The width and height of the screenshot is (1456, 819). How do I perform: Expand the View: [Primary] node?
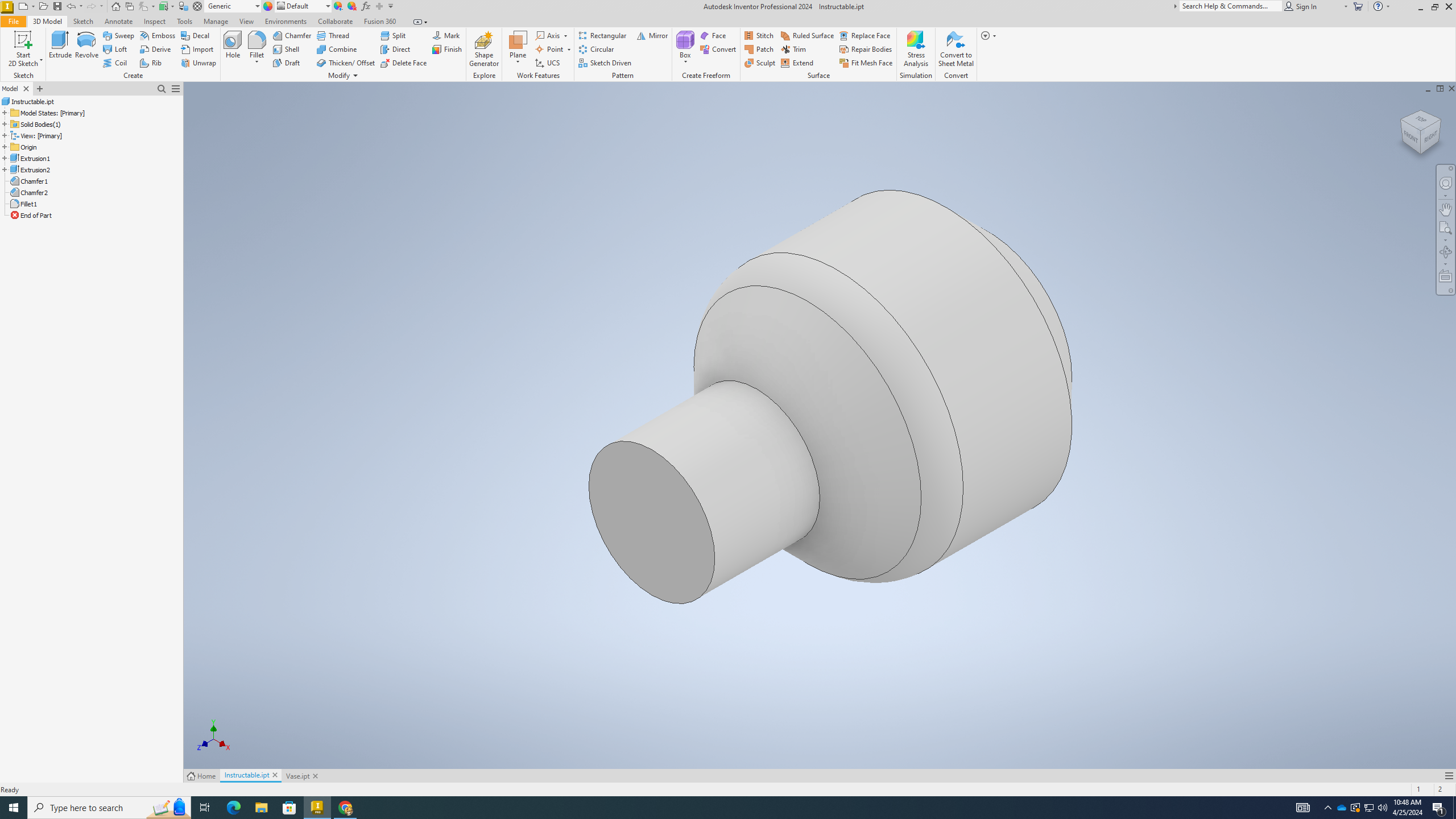pos(5,135)
